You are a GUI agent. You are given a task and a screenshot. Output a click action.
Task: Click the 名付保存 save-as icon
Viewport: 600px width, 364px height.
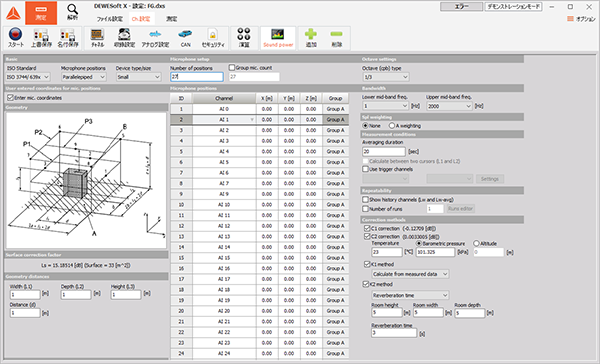coord(68,38)
